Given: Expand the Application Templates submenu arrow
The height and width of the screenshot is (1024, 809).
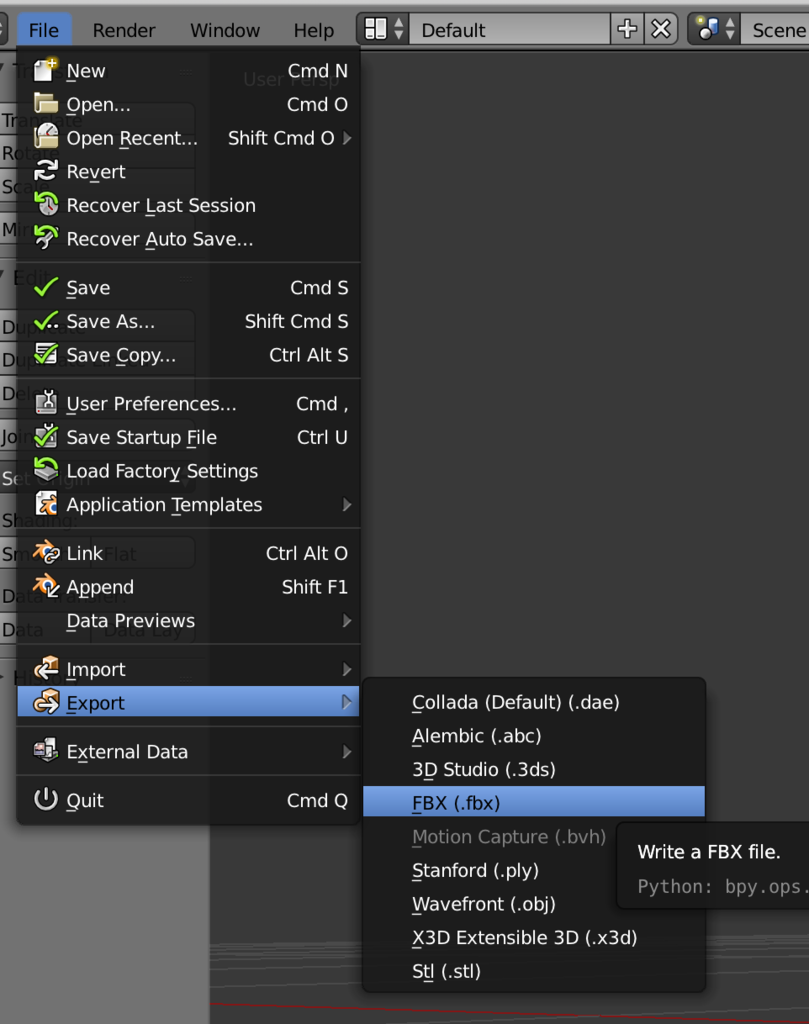Looking at the screenshot, I should click(x=347, y=505).
